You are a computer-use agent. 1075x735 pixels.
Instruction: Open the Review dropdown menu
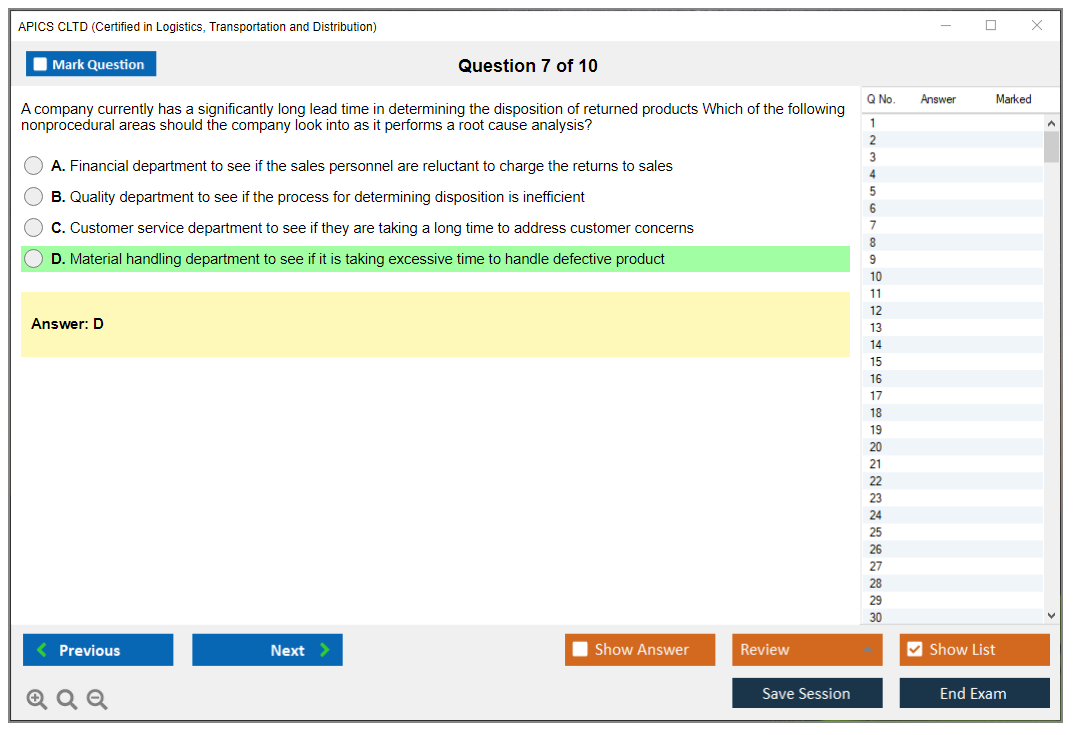(x=806, y=650)
